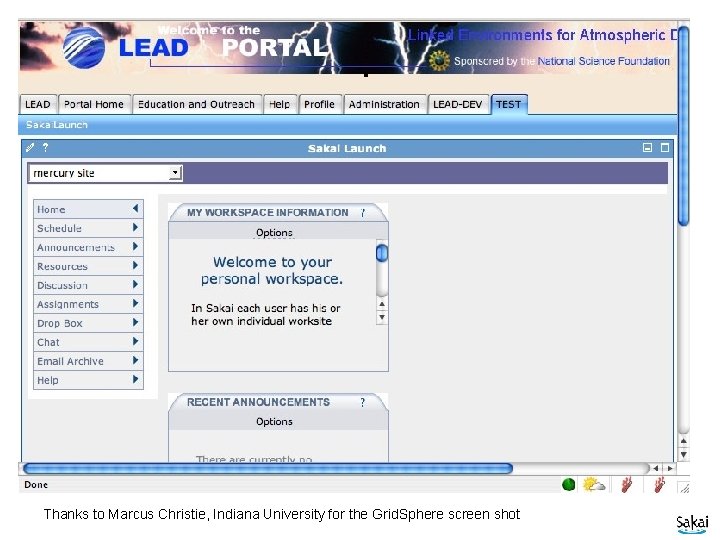
Task: Click browser vertical scroll up arrow
Action: click(684, 441)
